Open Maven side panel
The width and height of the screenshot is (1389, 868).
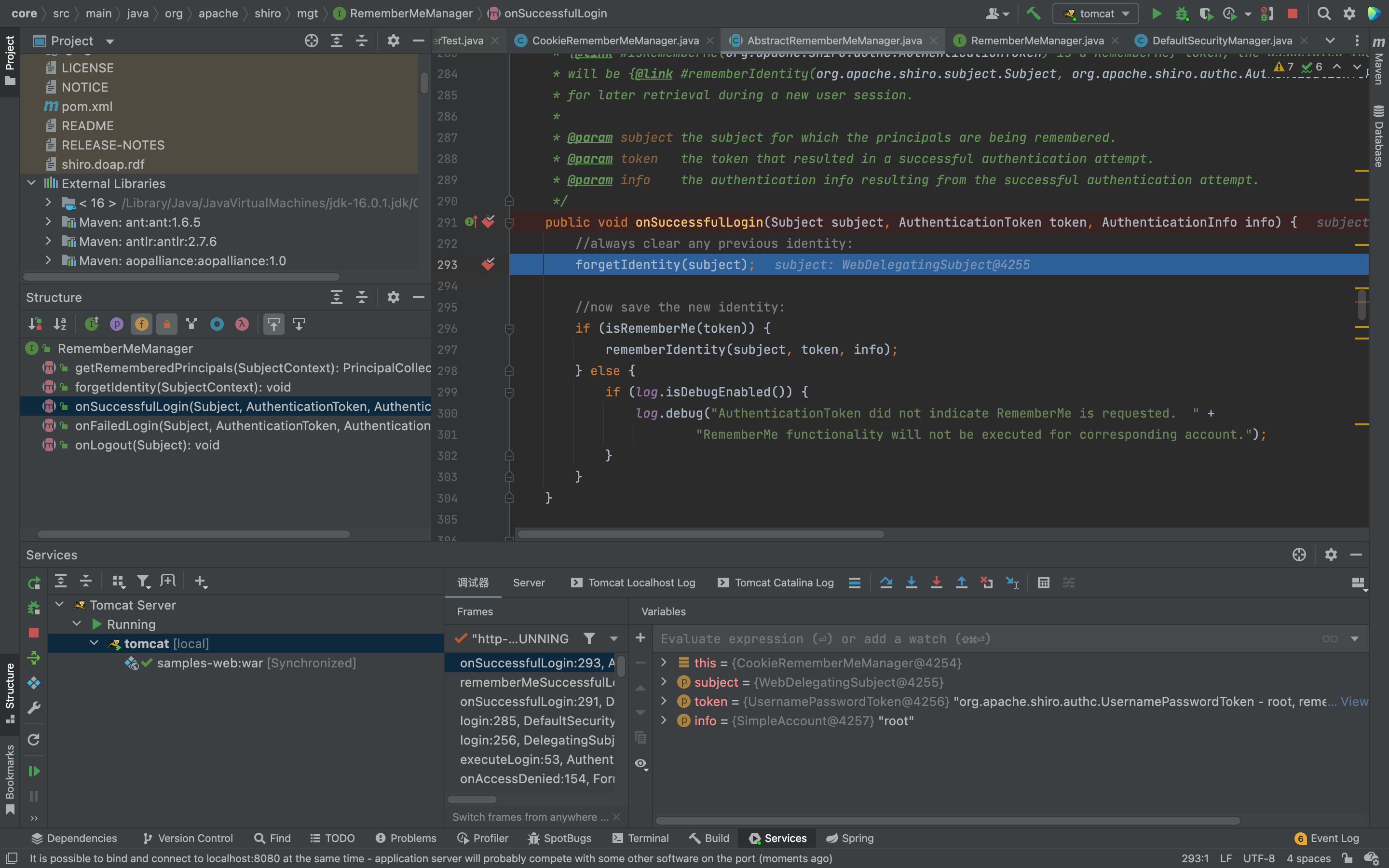point(1379,61)
